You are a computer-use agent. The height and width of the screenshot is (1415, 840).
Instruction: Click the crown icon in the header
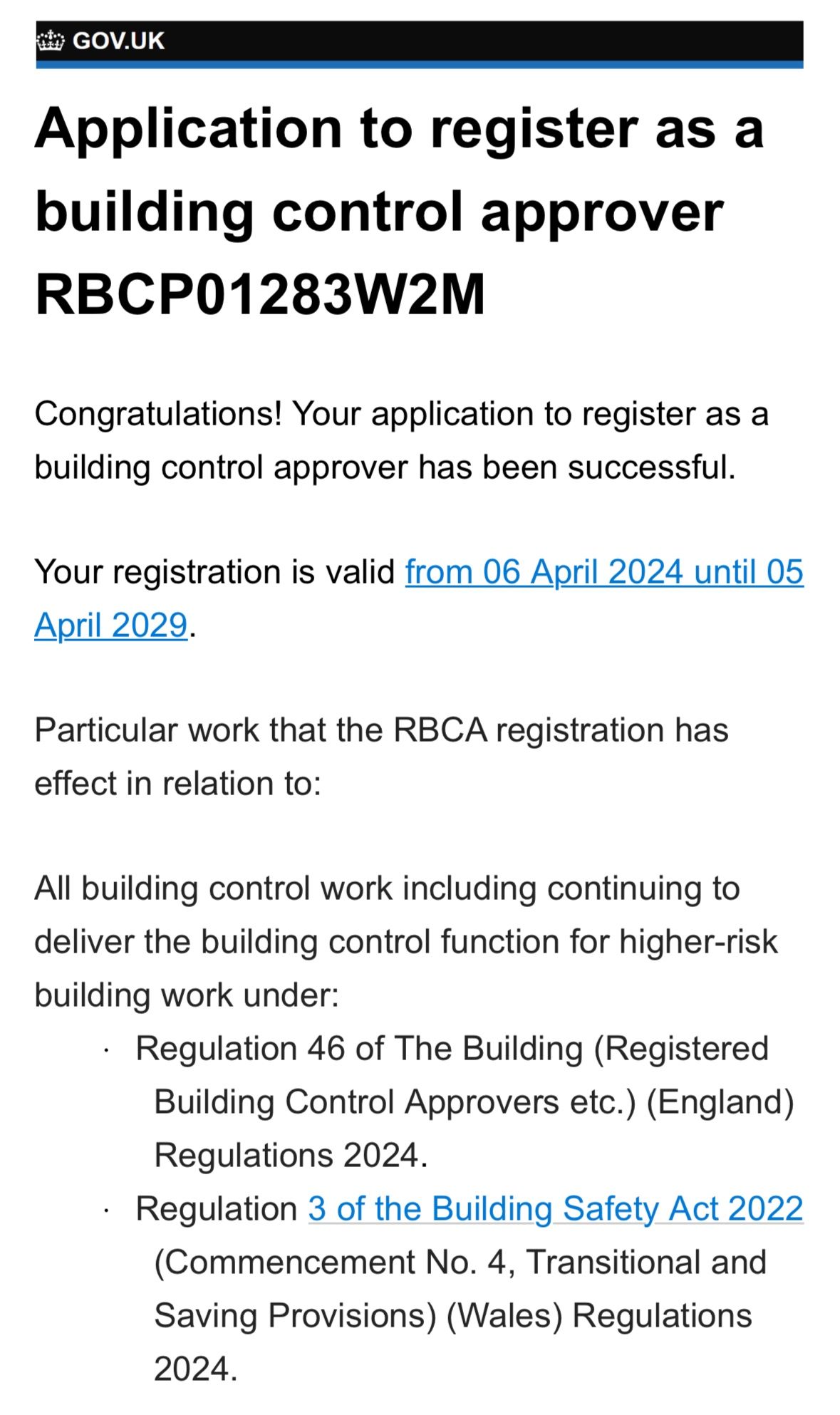50,41
